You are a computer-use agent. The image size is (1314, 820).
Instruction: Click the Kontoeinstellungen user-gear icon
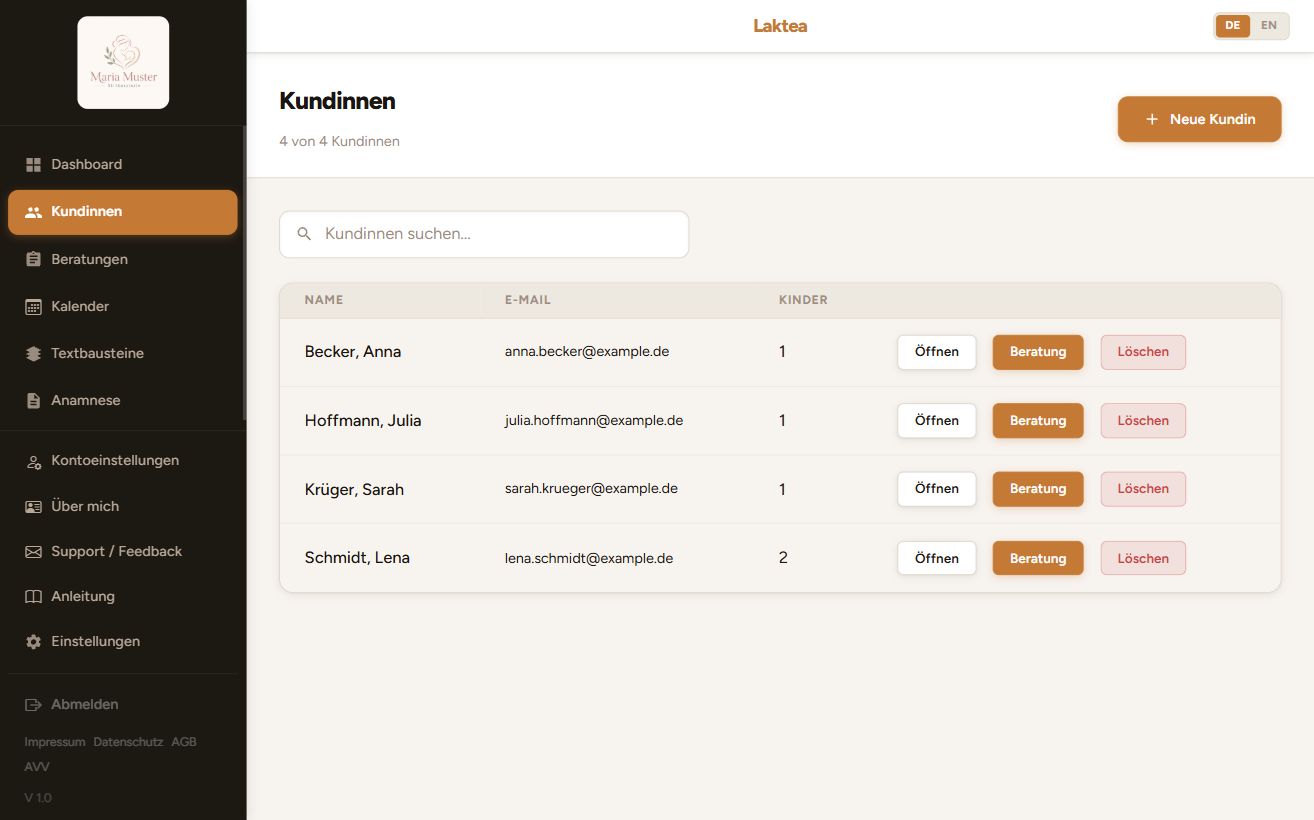33,461
